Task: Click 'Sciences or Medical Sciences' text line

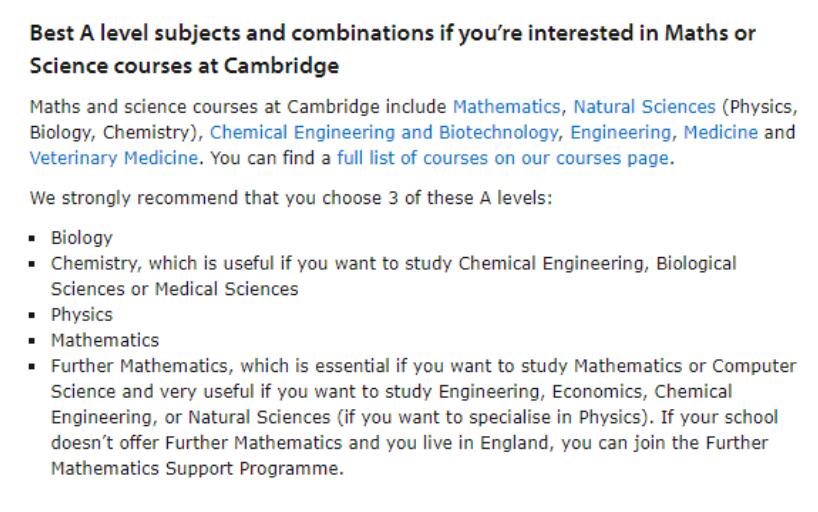Action: coord(174,289)
